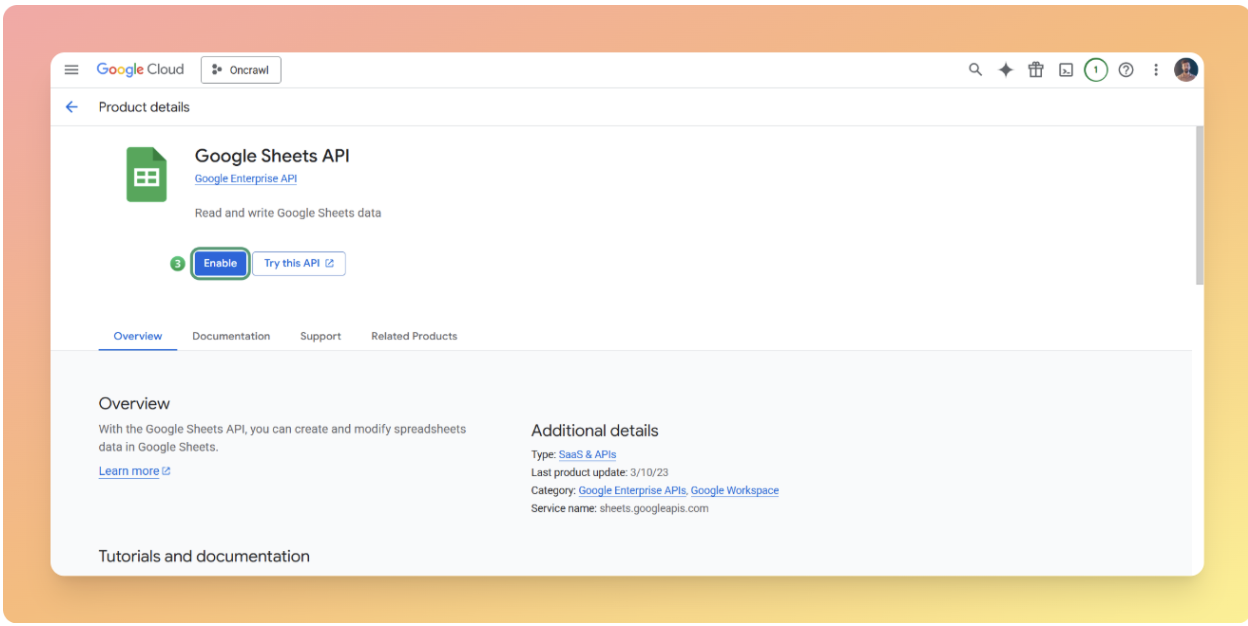The height and width of the screenshot is (626, 1248).
Task: View free trial gift offer icon
Action: (x=1035, y=69)
